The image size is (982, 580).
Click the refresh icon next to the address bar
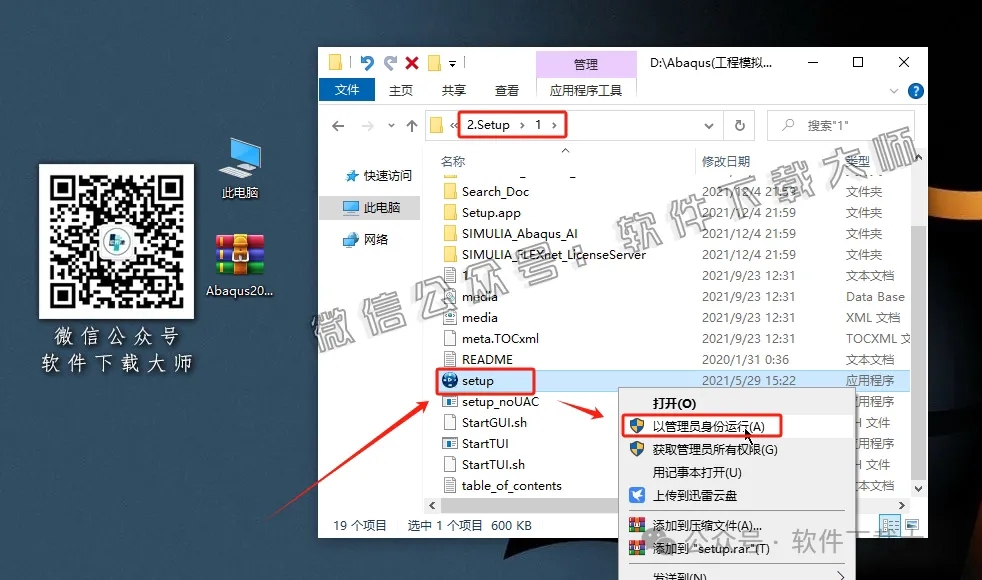tap(737, 125)
